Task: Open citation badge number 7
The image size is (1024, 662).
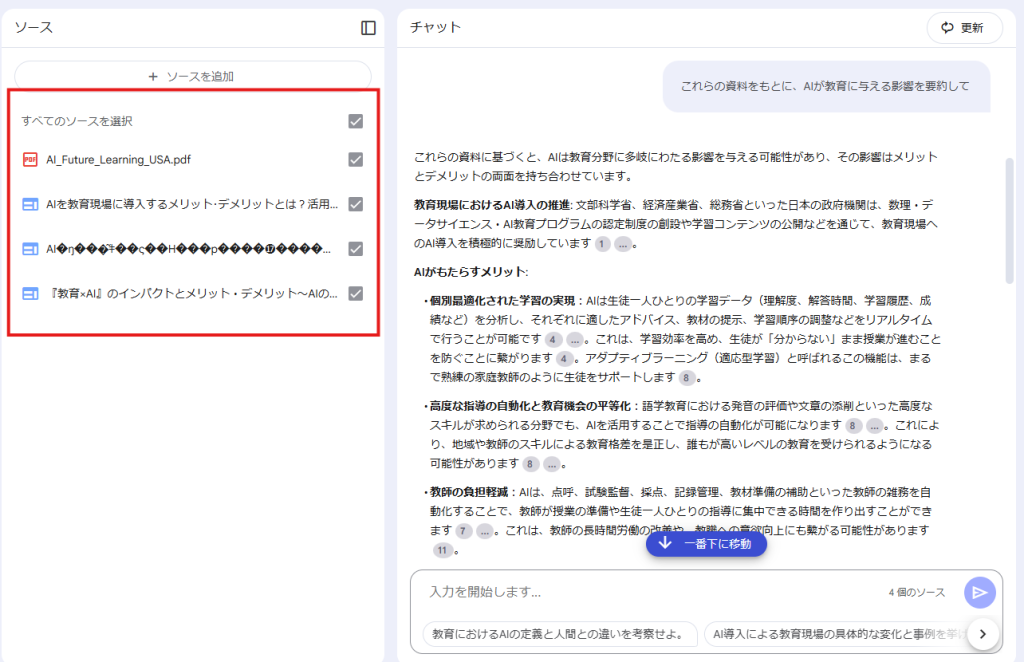Action: tap(463, 530)
